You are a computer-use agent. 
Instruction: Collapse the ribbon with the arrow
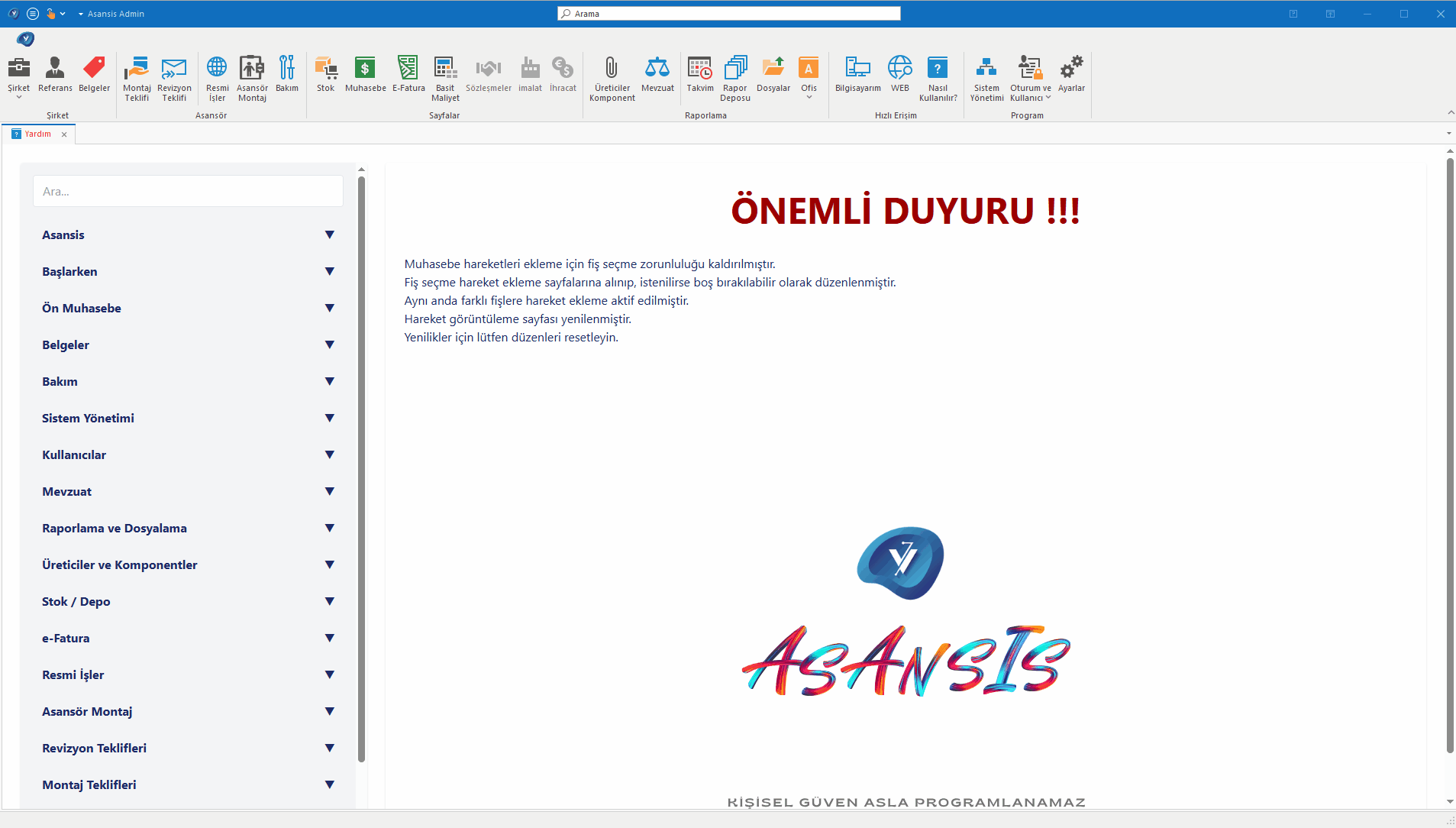tap(1451, 113)
